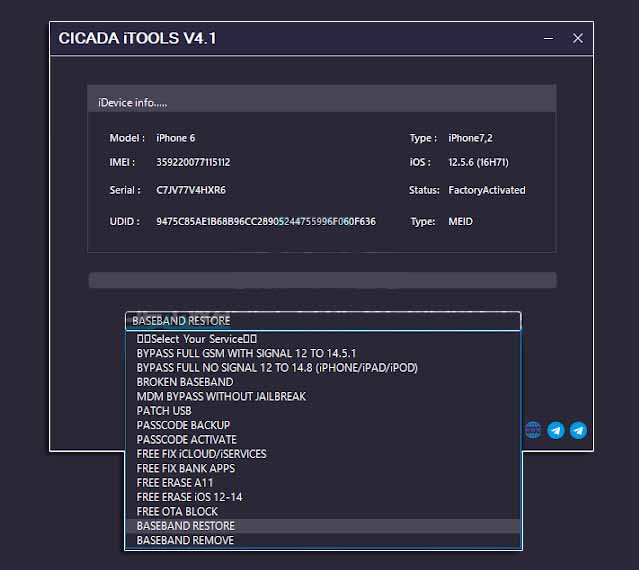This screenshot has width=639, height=570.
Task: Select FREE ERASE A11 option
Action: point(323,483)
